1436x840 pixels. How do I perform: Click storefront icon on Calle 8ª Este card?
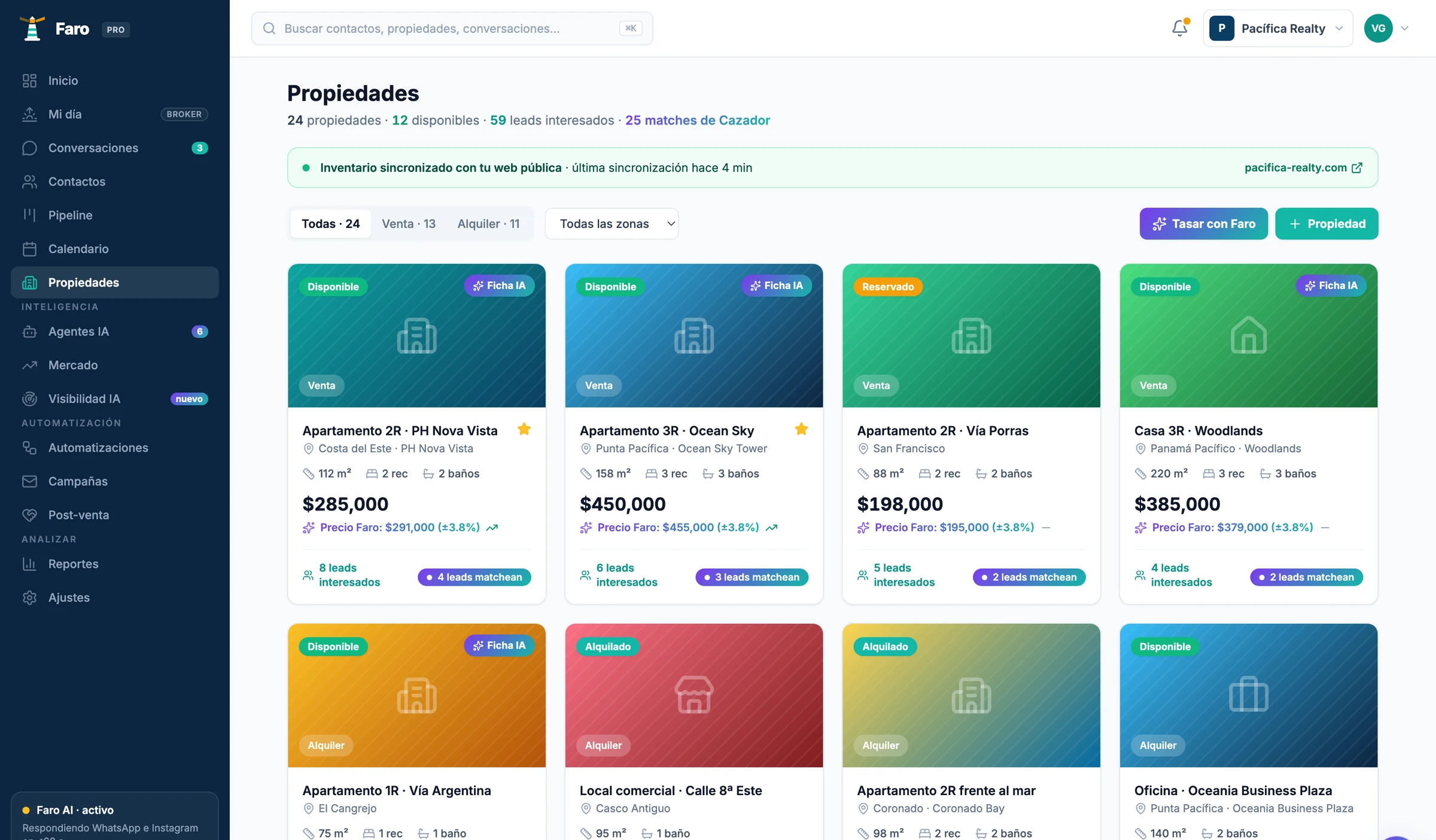693,695
